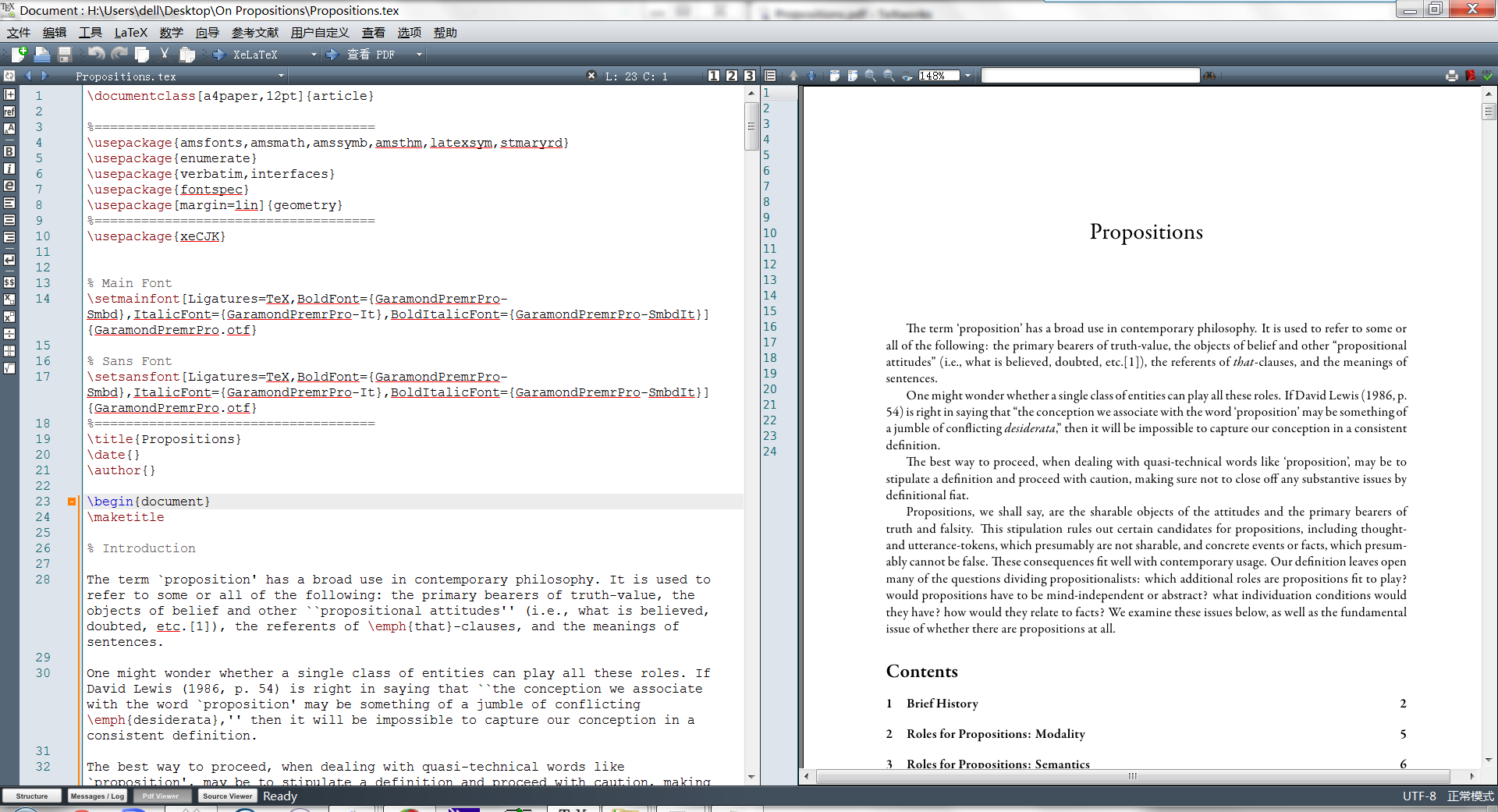This screenshot has height=812, width=1498.
Task: Open the LaTeX menu
Action: click(x=130, y=32)
